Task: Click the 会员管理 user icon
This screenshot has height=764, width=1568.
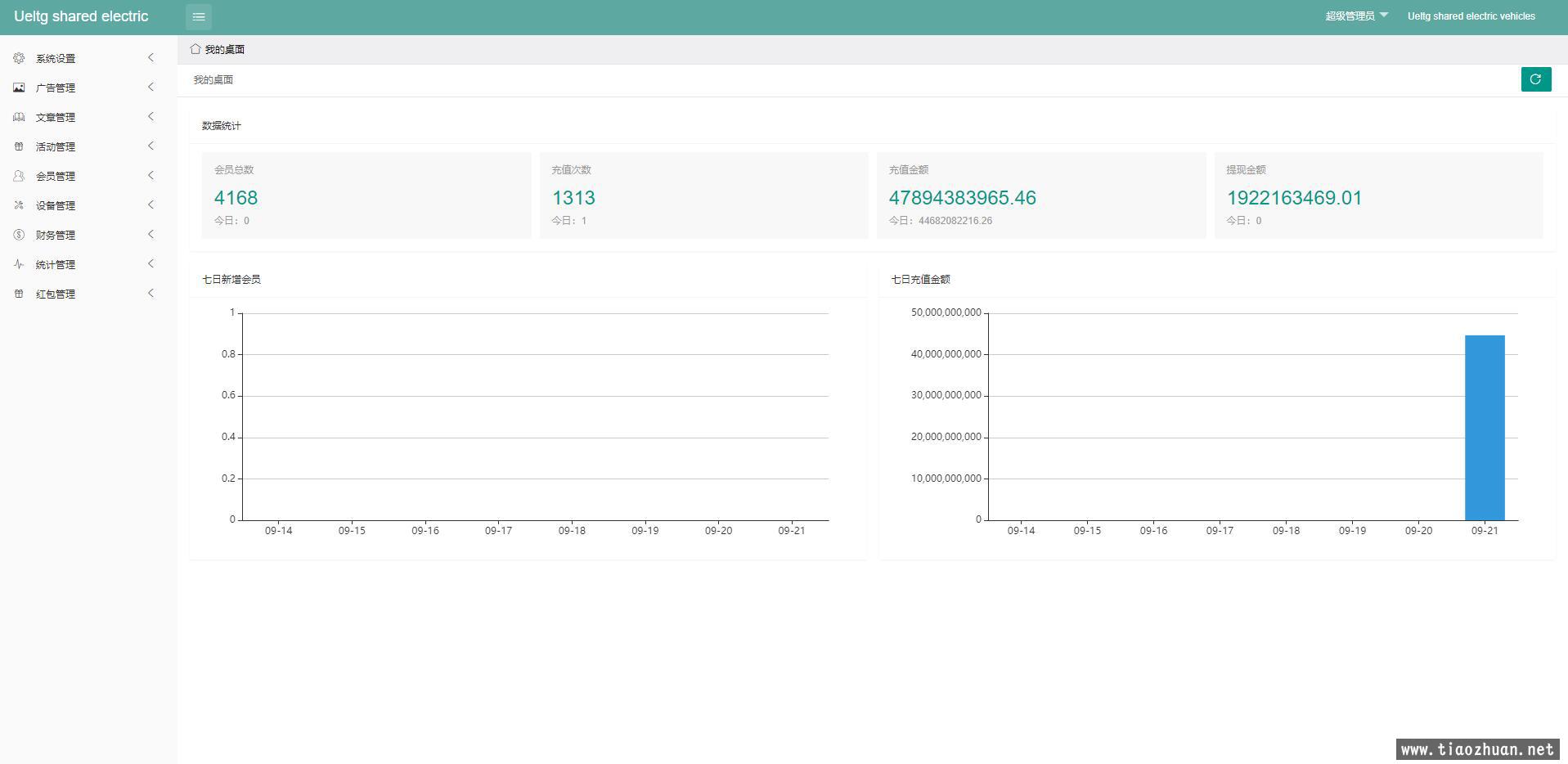Action: tap(19, 176)
